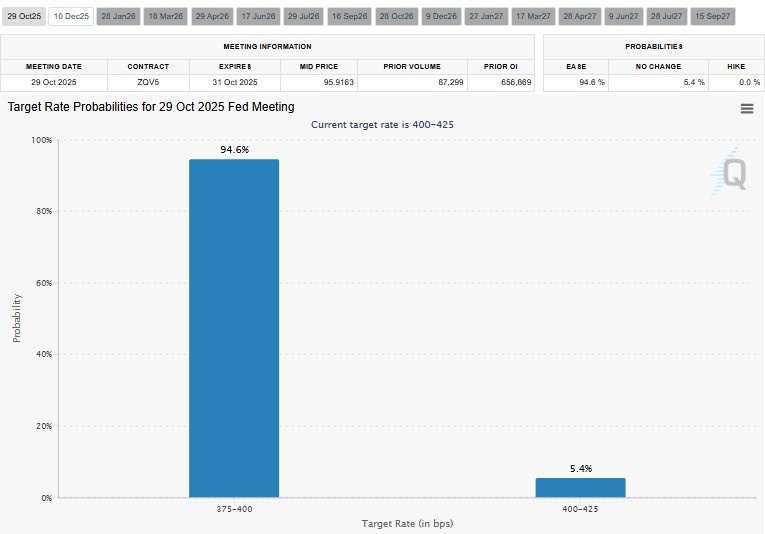Open the 27 Jan27 meeting tab

(x=488, y=16)
